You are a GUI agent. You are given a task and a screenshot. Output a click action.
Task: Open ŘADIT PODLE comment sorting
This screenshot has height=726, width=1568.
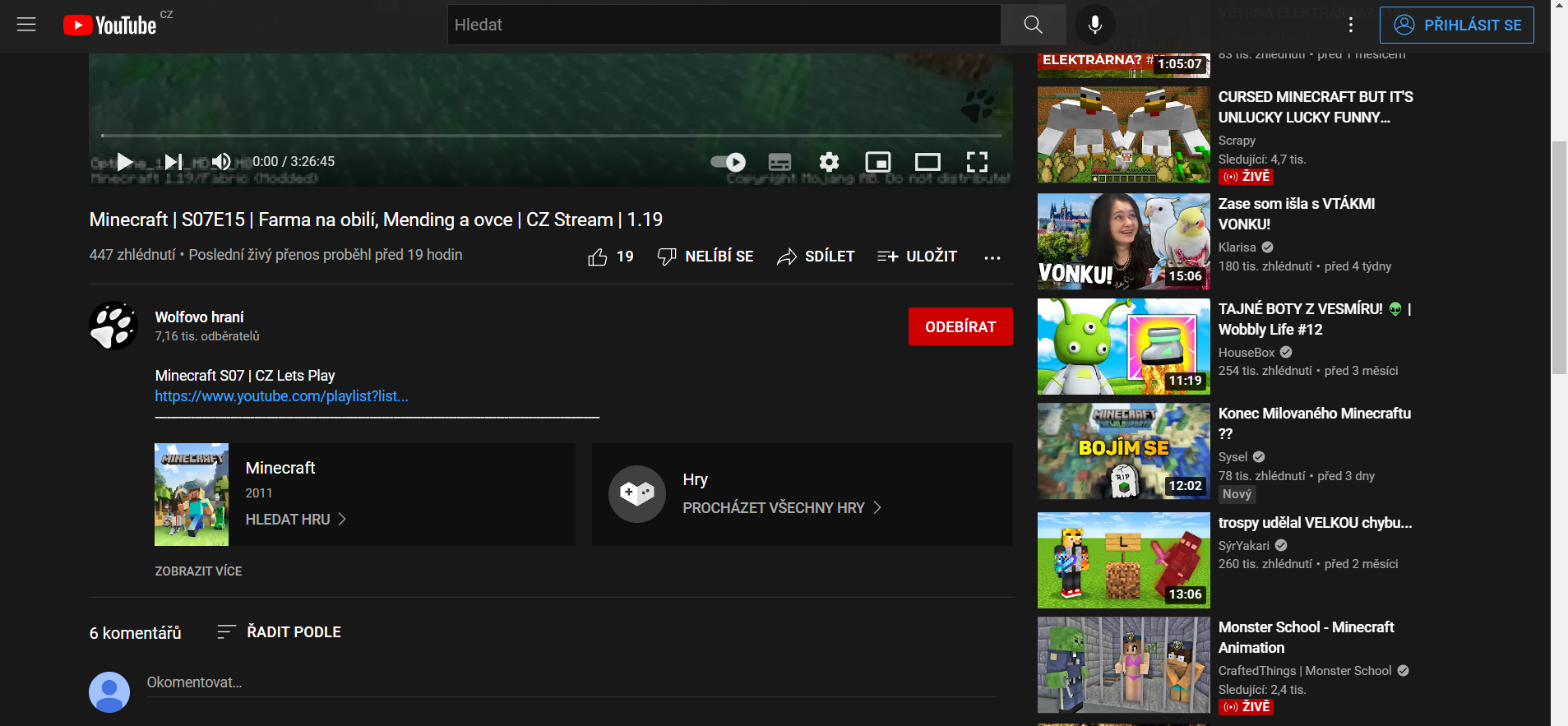pos(279,631)
